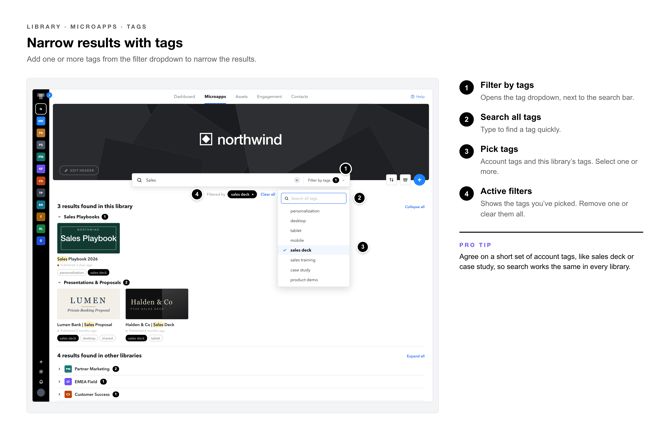Viewport: 670px width, 430px height.
Task: Clear the search text with the x icon
Action: [x=297, y=180]
